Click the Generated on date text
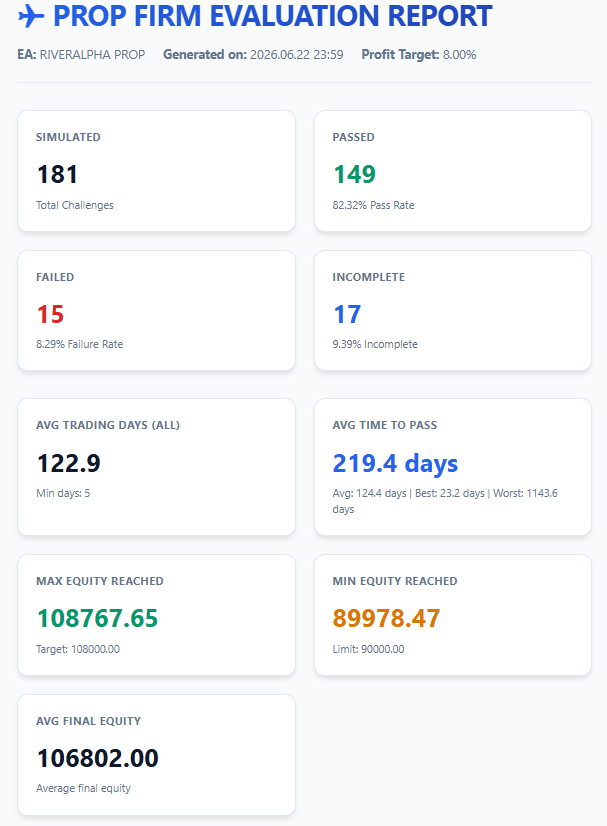The image size is (607, 826). (253, 55)
